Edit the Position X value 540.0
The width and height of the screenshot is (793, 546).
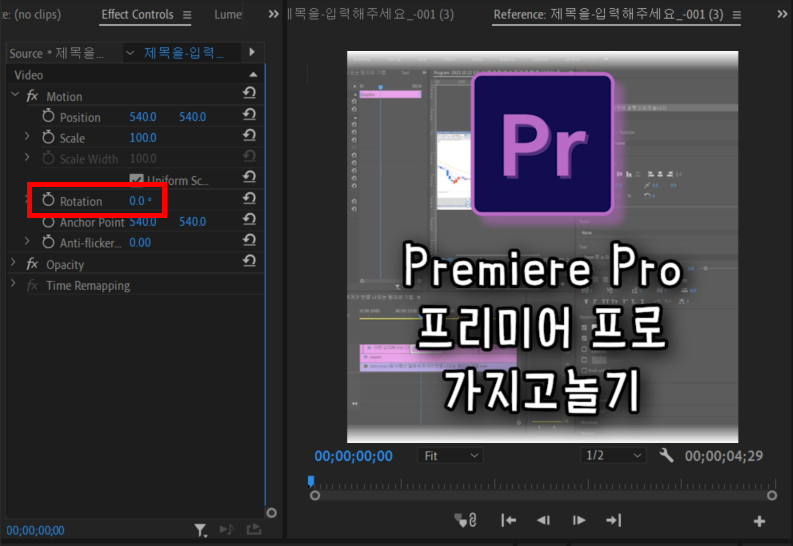point(143,117)
